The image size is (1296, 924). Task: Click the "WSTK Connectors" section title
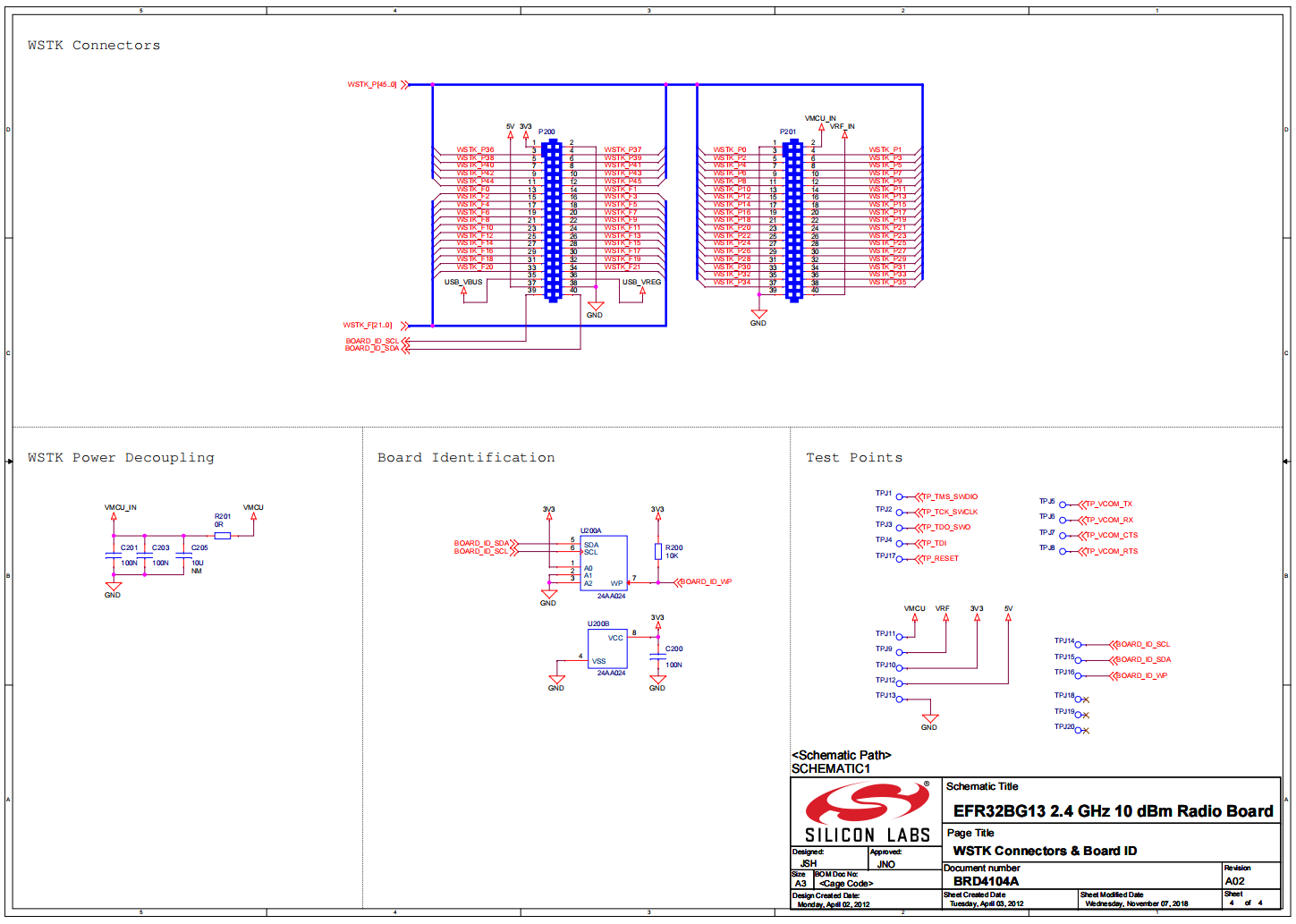point(94,46)
